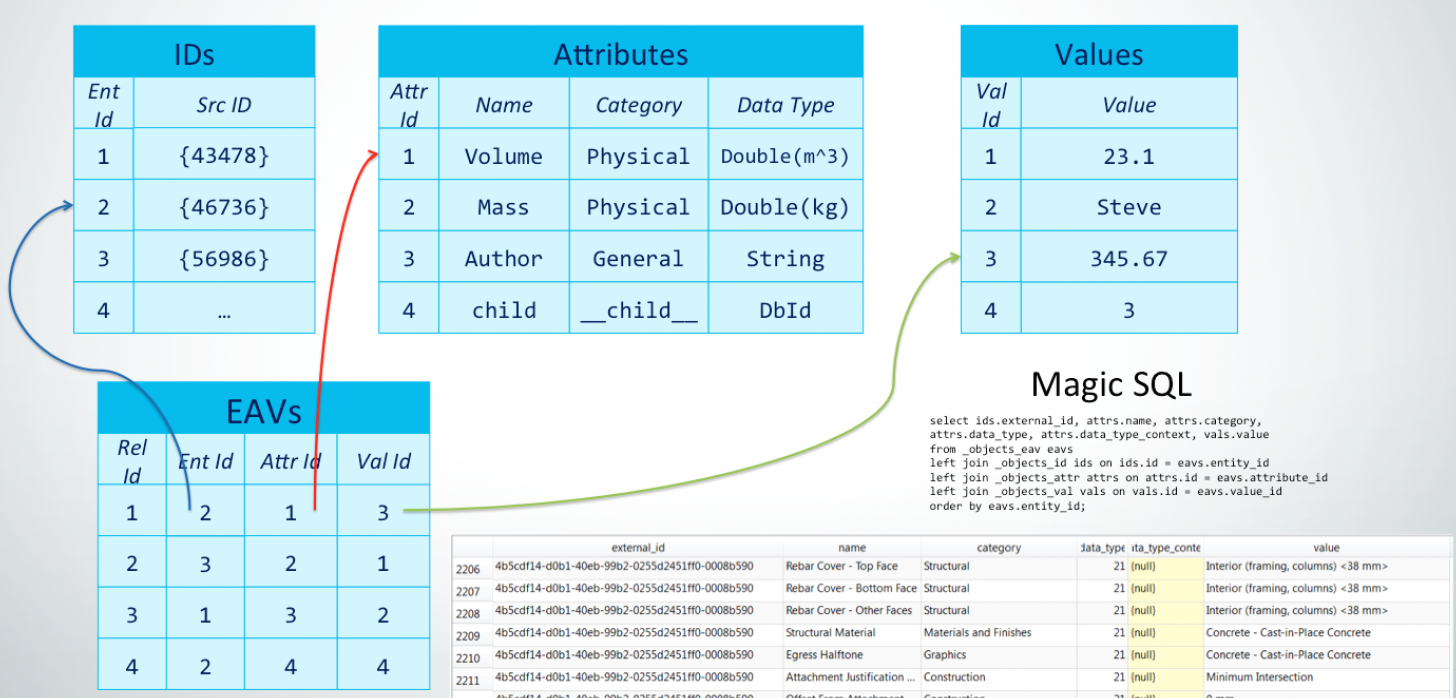Click the 'Src ID' column header
The width and height of the screenshot is (1456, 698).
pyautogui.click(x=224, y=104)
